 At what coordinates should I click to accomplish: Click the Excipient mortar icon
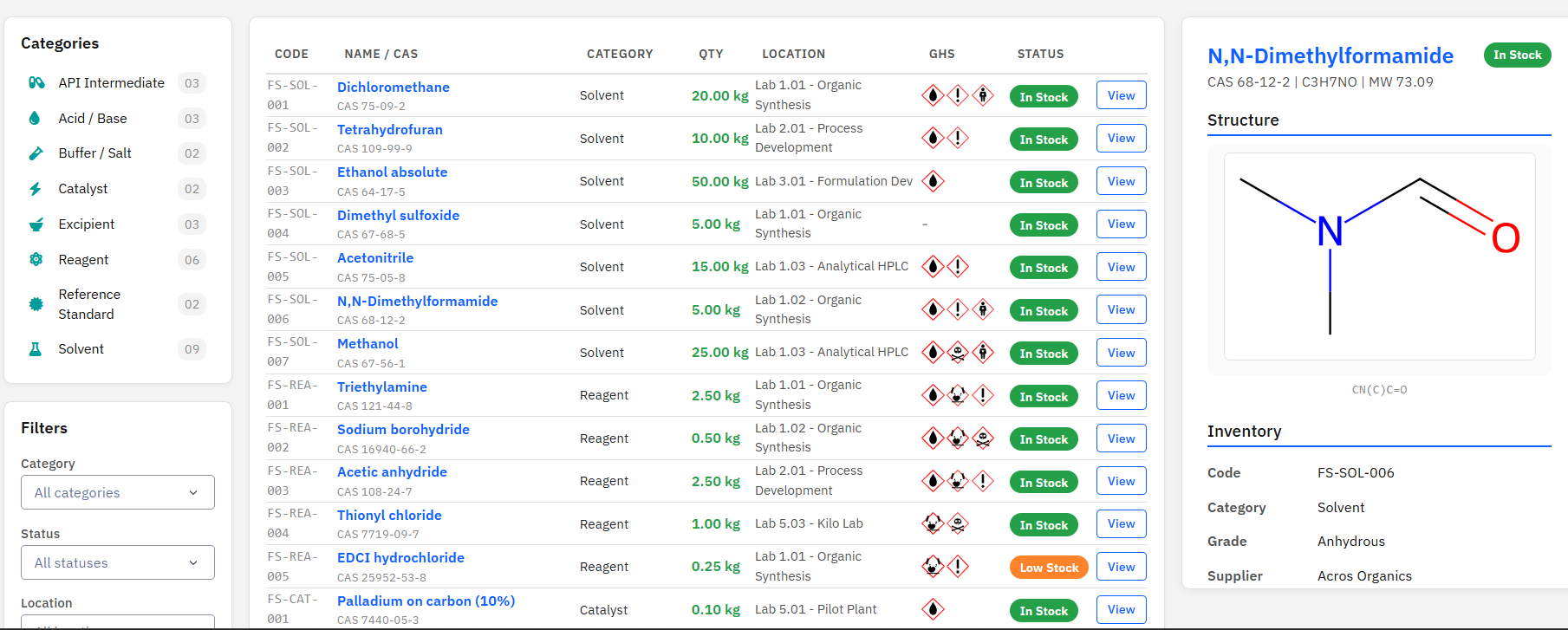click(36, 224)
